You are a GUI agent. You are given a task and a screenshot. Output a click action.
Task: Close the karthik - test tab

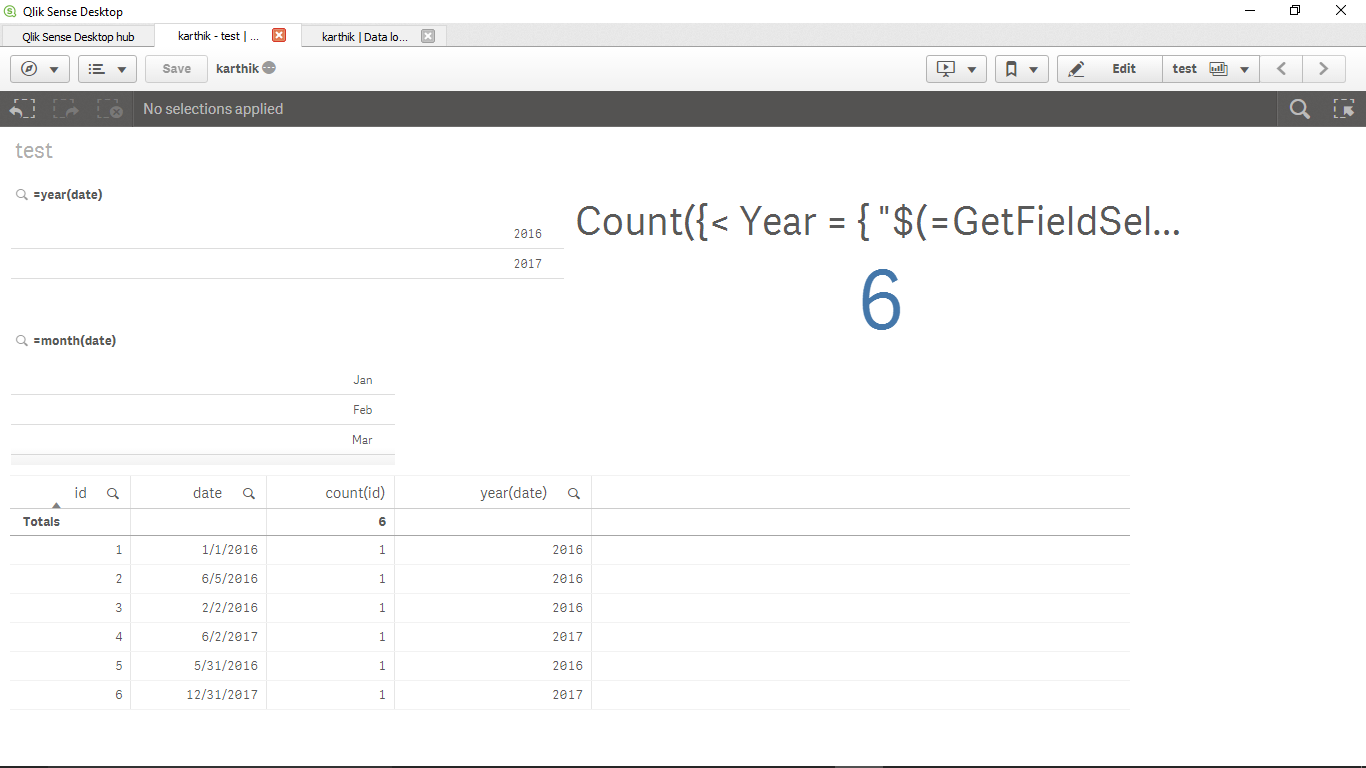pyautogui.click(x=279, y=35)
